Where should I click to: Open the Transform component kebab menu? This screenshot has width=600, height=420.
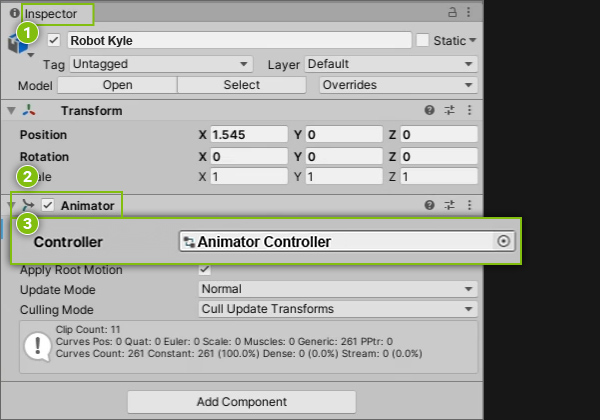click(x=469, y=111)
